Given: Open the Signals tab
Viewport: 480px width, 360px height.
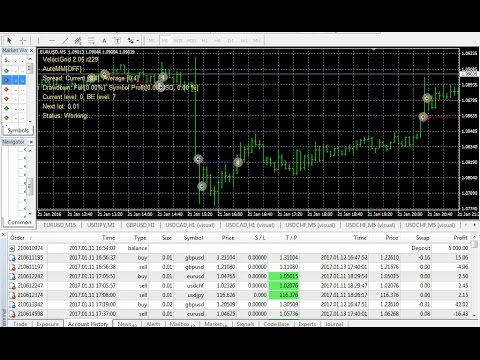Looking at the screenshot, I should [x=245, y=324].
